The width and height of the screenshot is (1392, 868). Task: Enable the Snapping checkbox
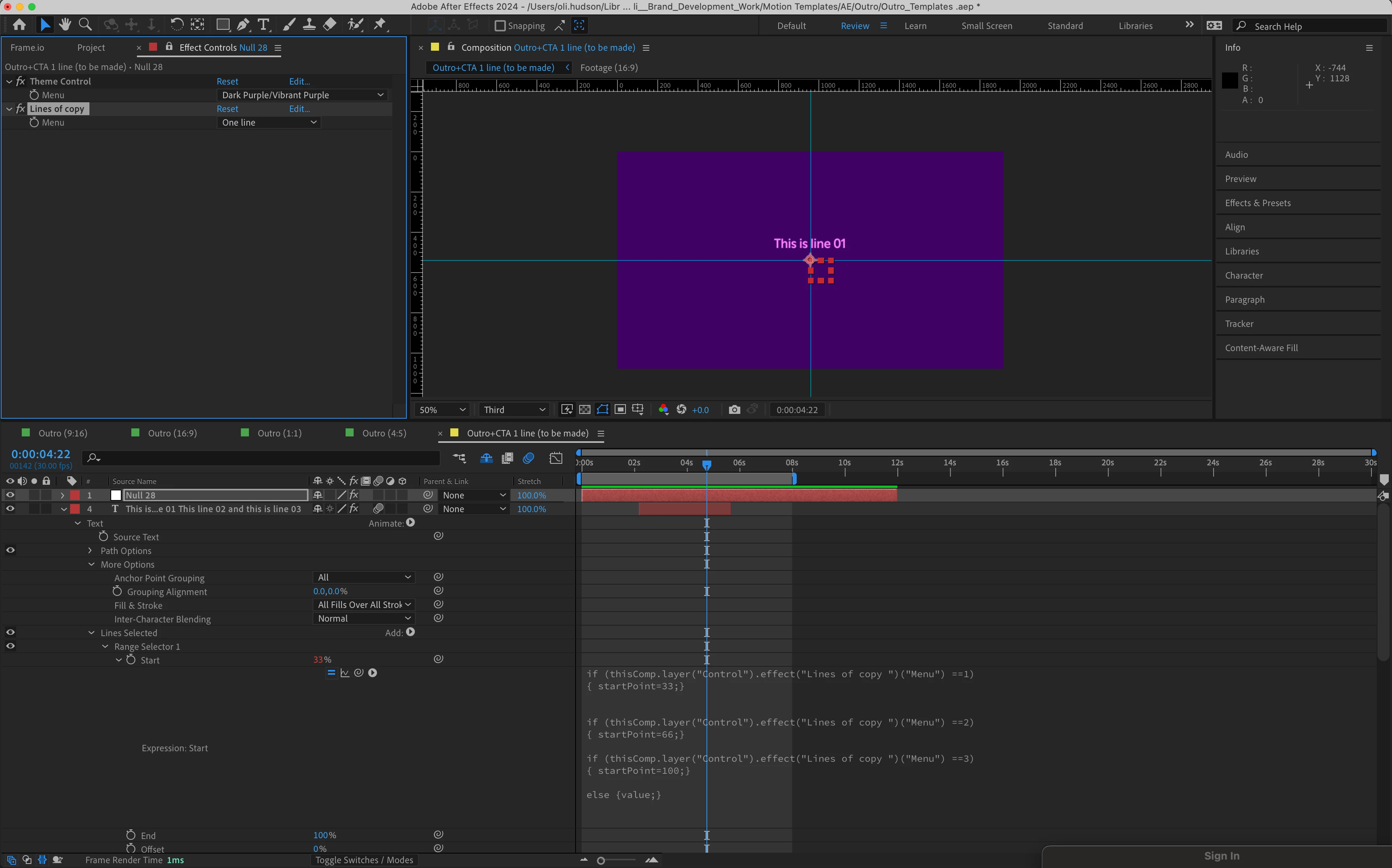500,26
